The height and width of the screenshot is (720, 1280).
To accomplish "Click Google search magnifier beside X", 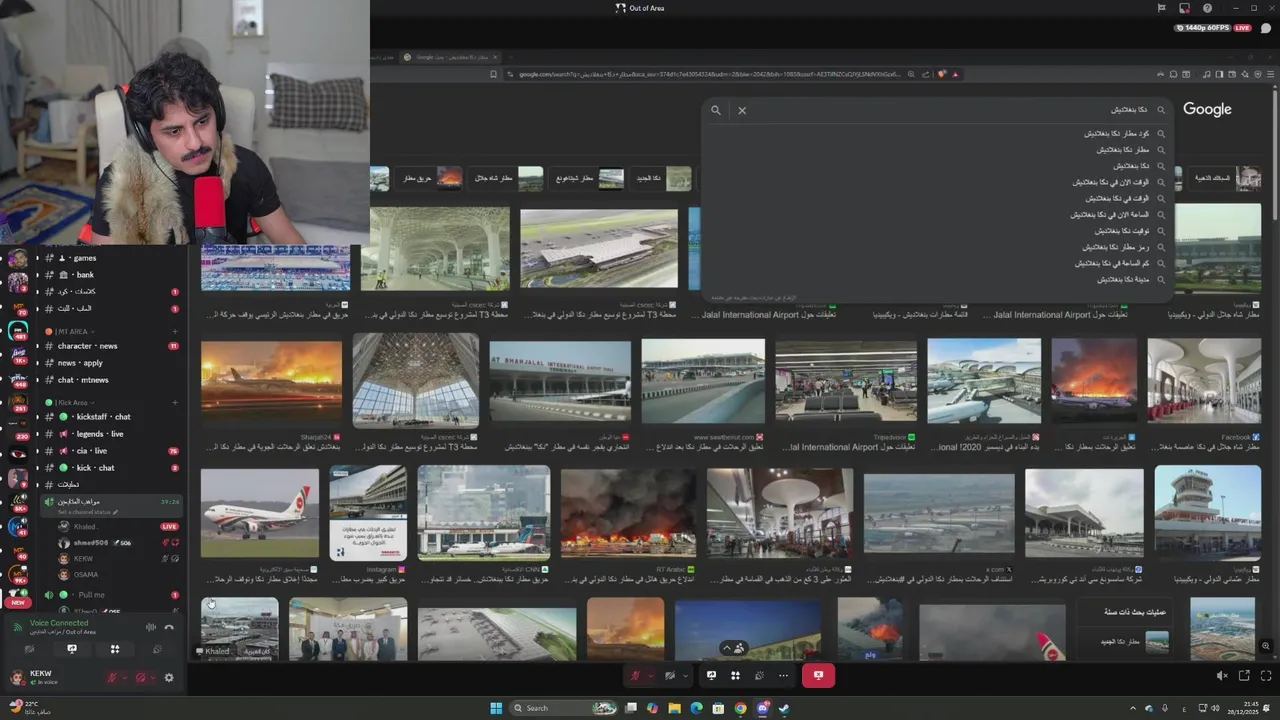I will [716, 110].
